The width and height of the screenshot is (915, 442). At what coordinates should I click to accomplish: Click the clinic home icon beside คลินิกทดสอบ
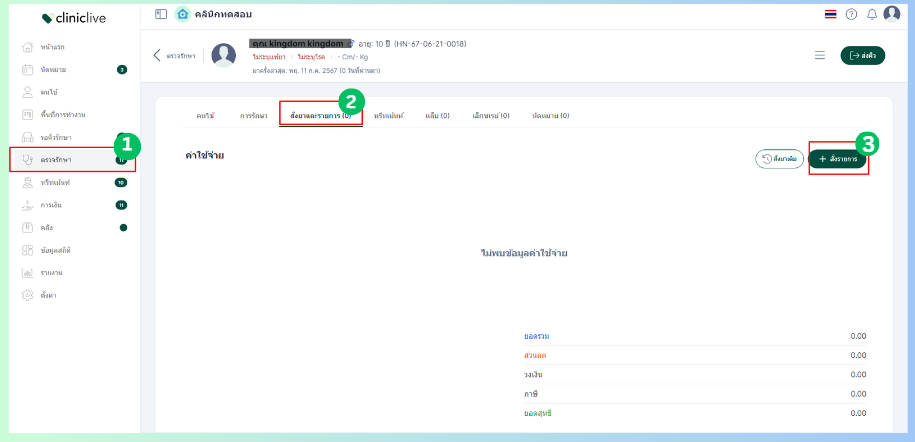point(183,14)
